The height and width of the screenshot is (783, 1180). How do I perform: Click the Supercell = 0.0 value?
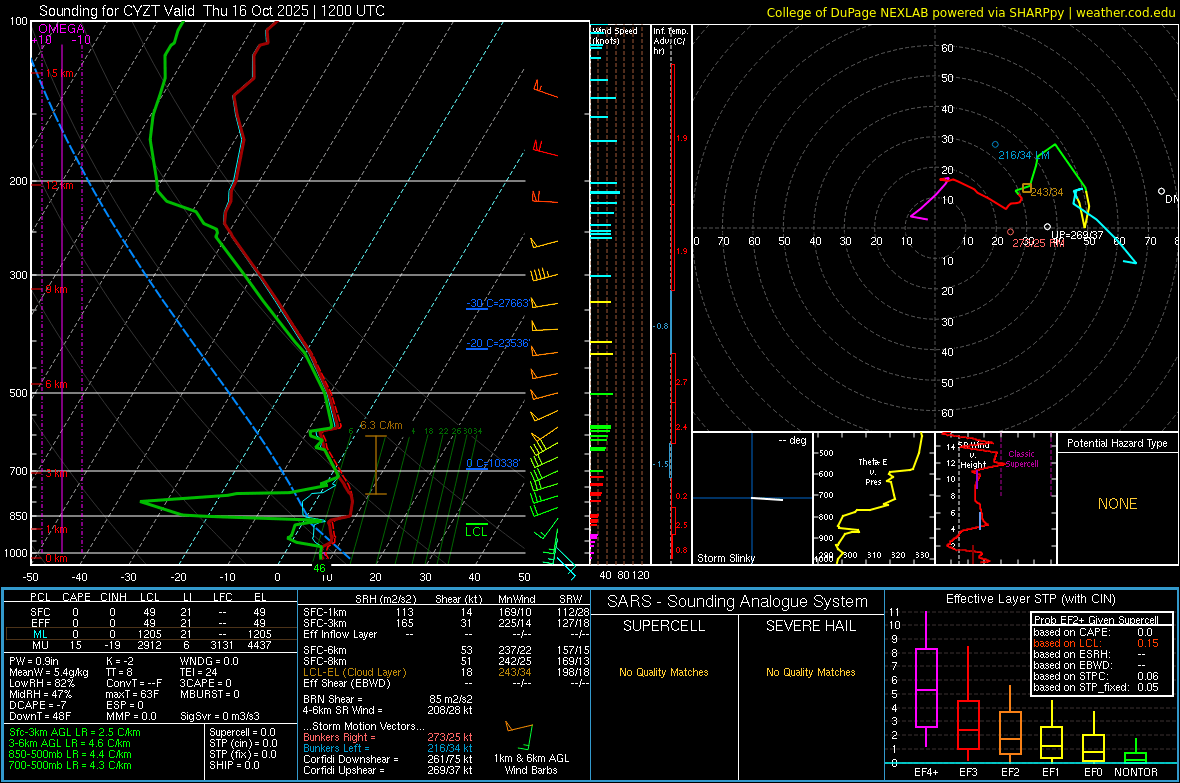242,733
